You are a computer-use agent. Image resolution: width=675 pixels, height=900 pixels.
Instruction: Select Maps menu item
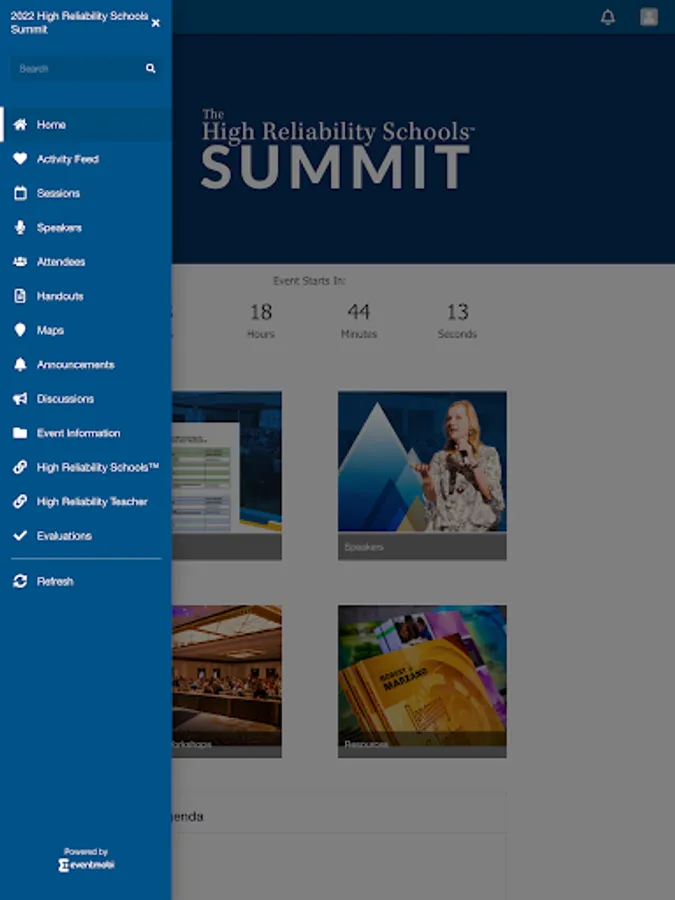click(86, 330)
